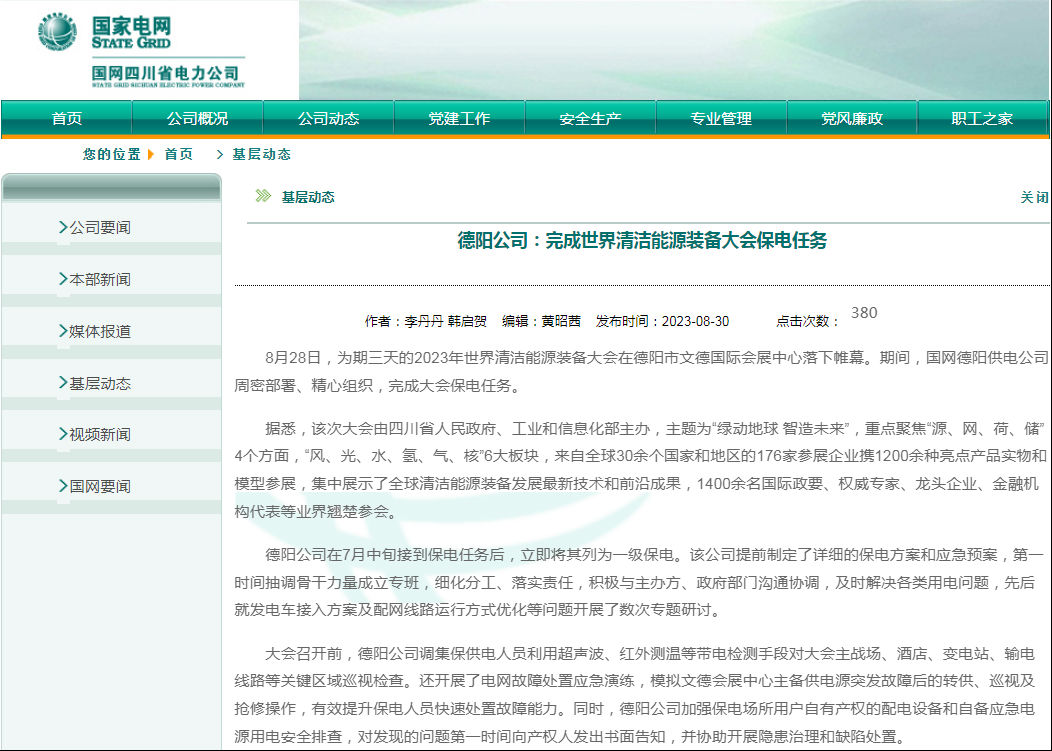Open the 党建工作 navigation tab
Image resolution: width=1052 pixels, height=751 pixels.
(x=459, y=119)
